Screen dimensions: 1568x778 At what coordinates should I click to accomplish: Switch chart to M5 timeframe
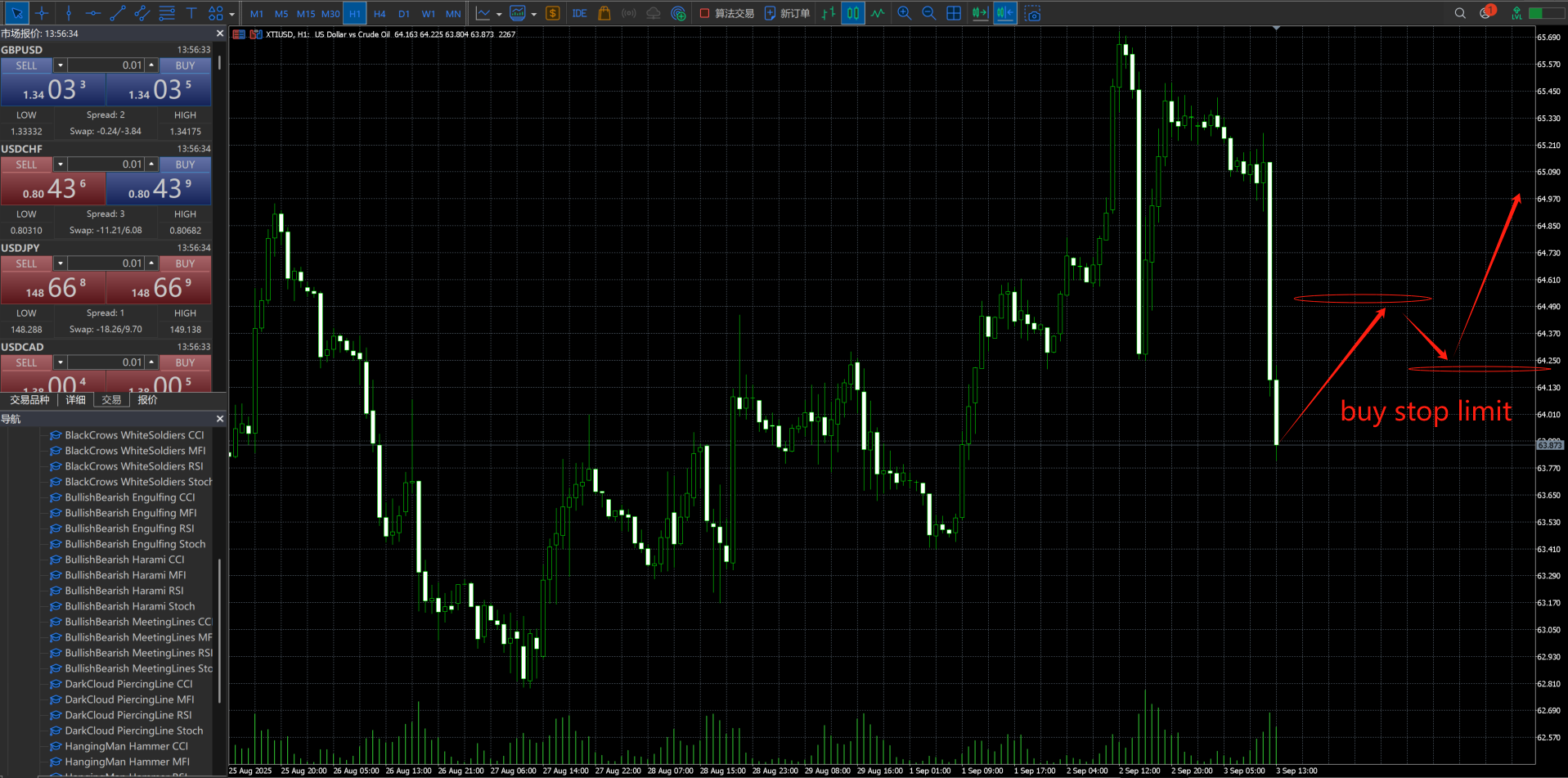pyautogui.click(x=281, y=14)
